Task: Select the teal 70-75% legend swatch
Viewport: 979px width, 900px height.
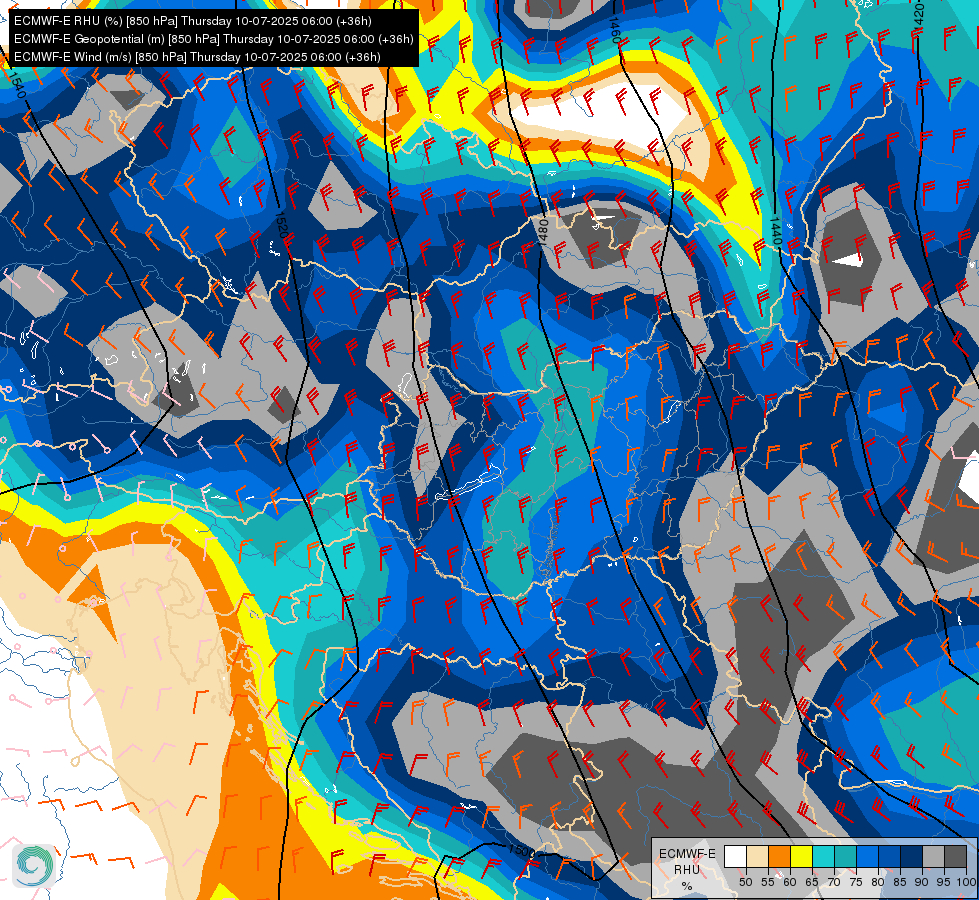Action: coord(845,856)
